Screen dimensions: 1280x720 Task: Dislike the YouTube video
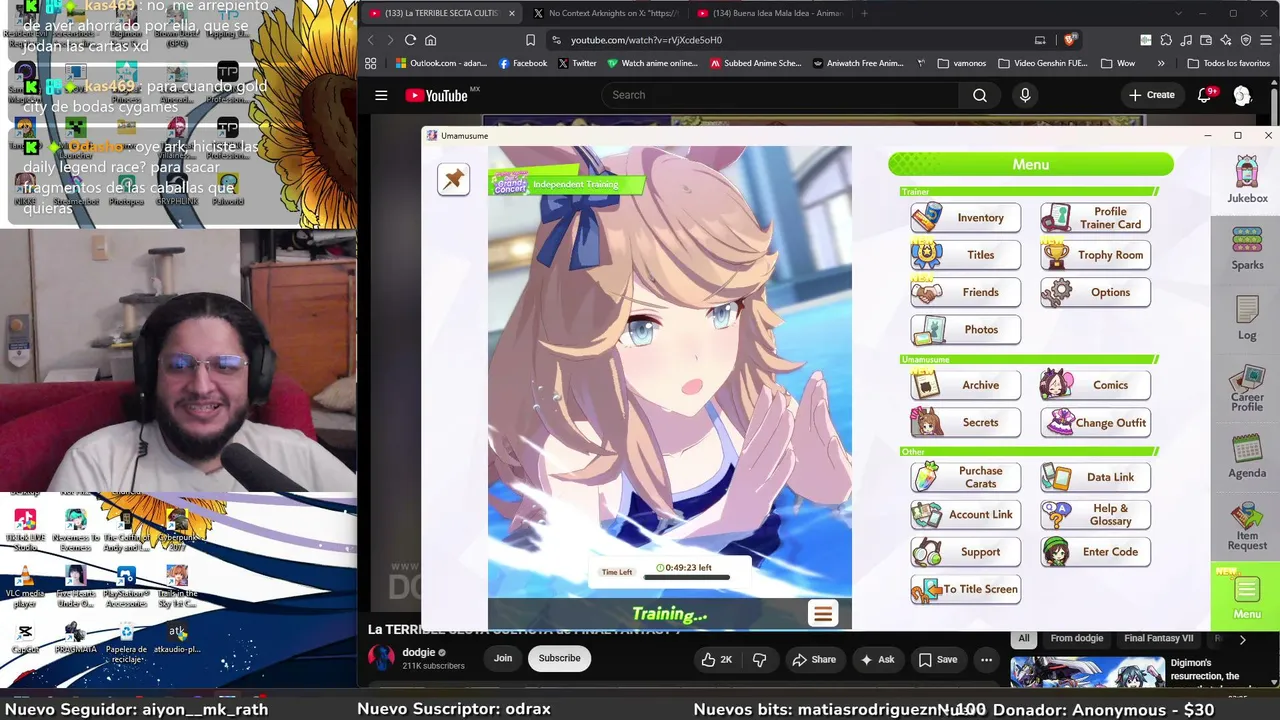(x=759, y=659)
